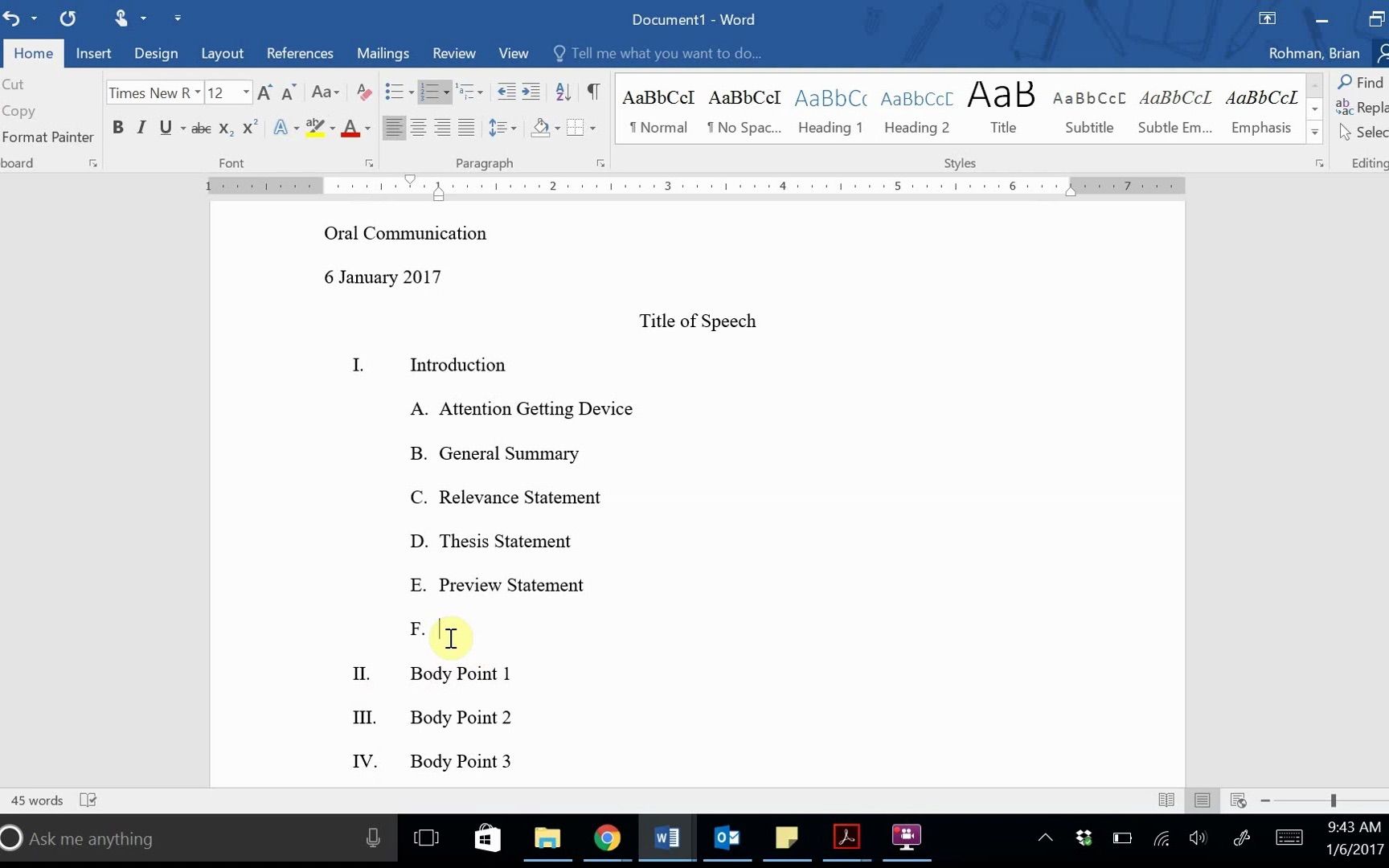Toggle Italic formatting
1389x868 pixels.
click(x=141, y=128)
